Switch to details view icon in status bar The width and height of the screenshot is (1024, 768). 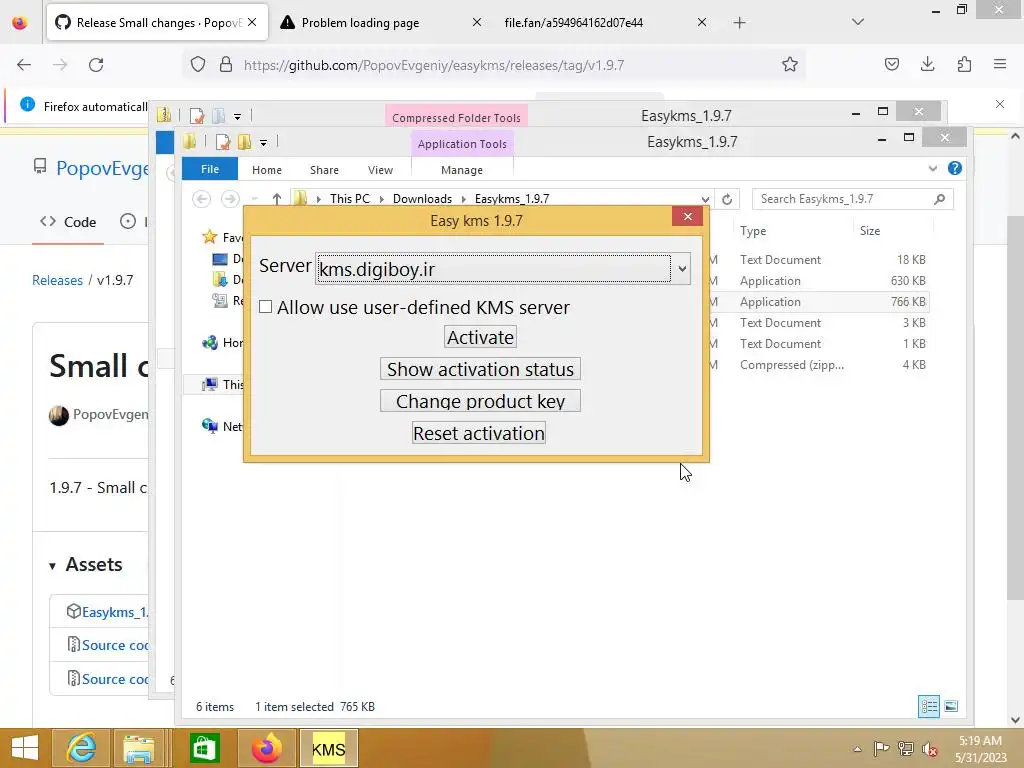(929, 706)
